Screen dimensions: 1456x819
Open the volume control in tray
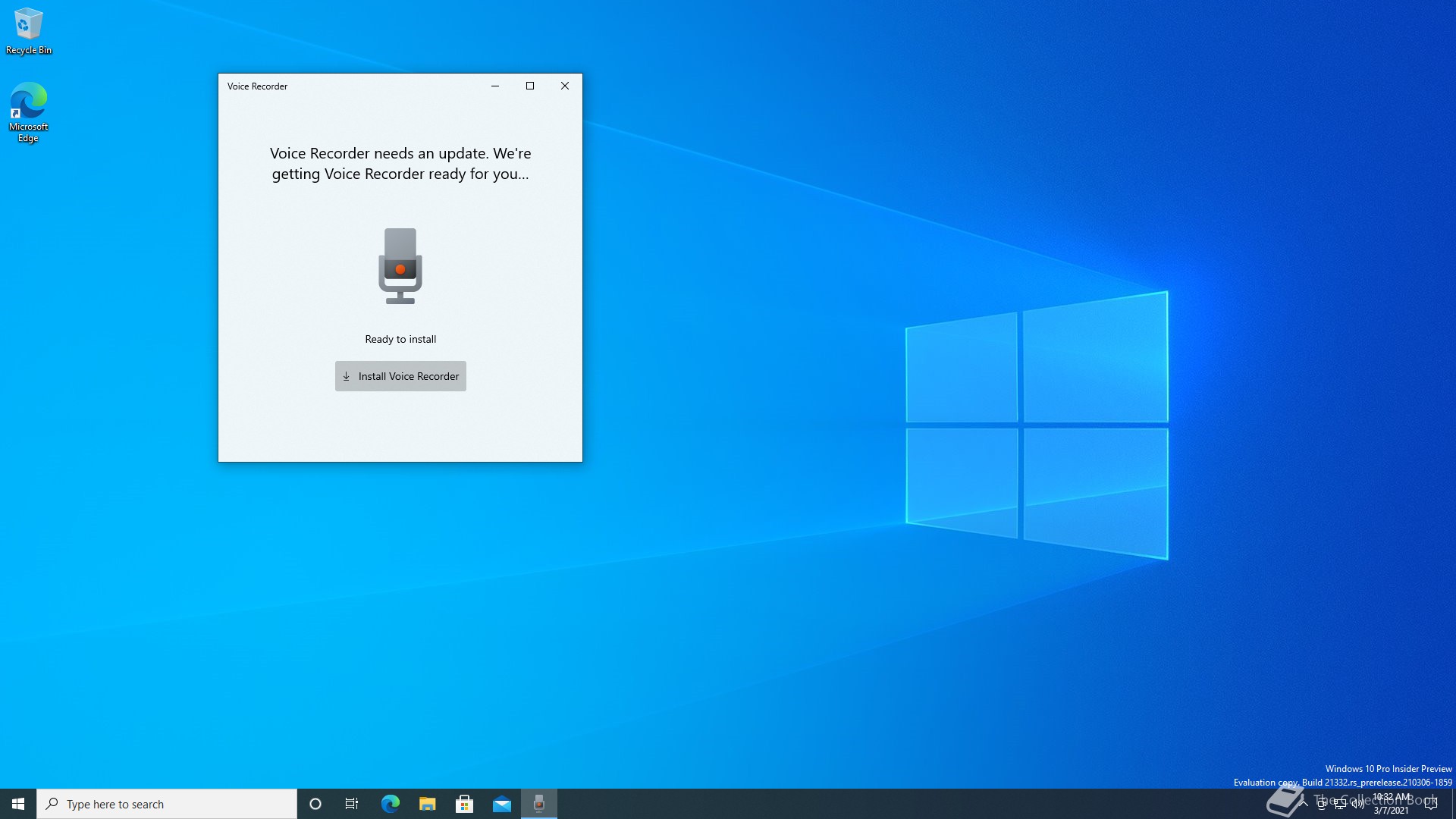click(1358, 804)
